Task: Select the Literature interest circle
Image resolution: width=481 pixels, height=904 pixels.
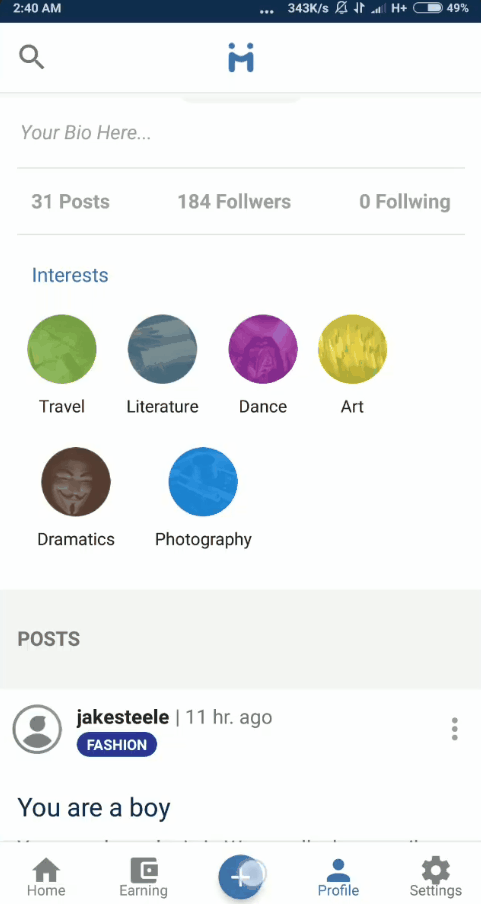Action: (x=162, y=349)
